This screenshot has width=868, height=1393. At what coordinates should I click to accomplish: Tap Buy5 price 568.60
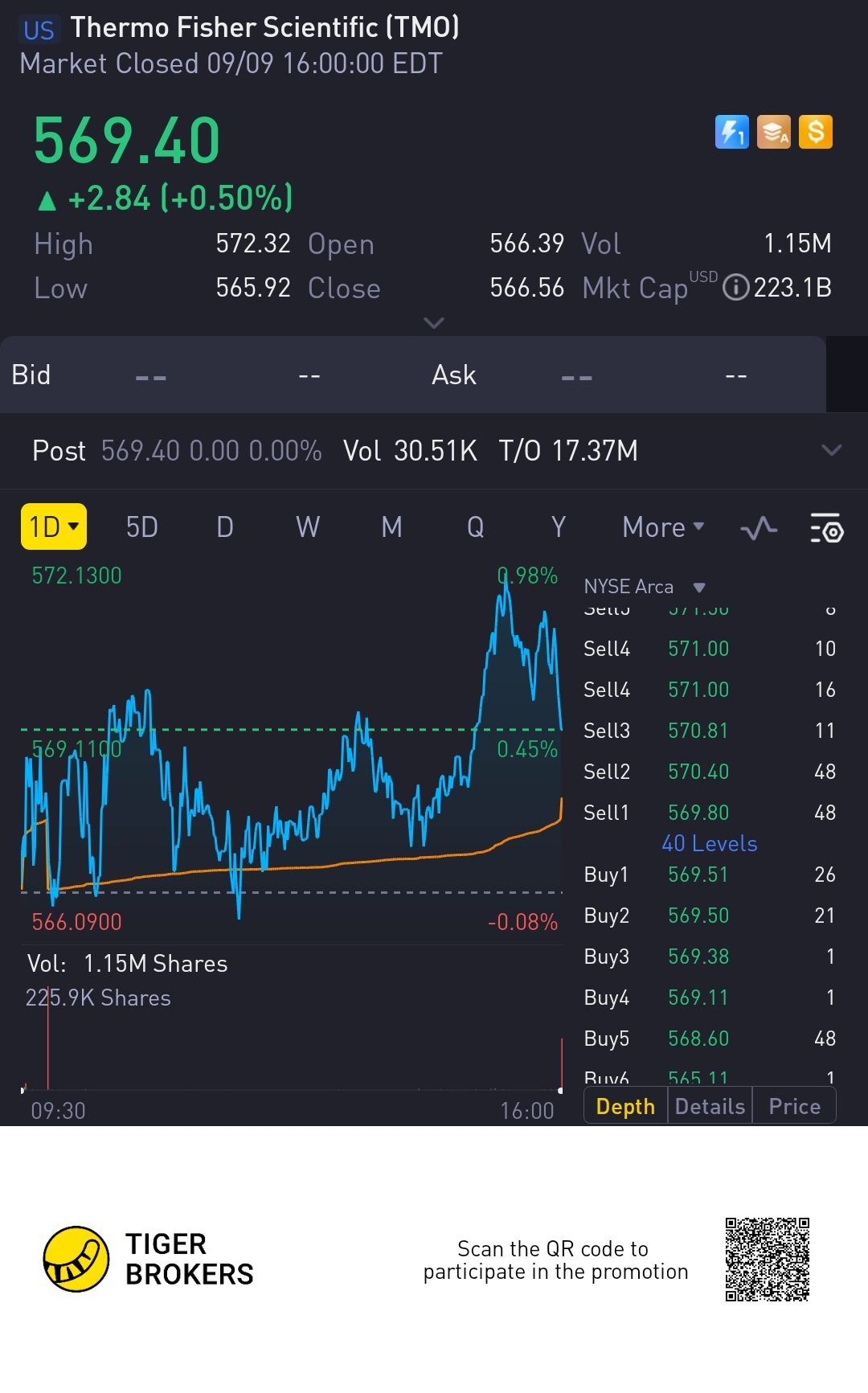[x=698, y=1039]
